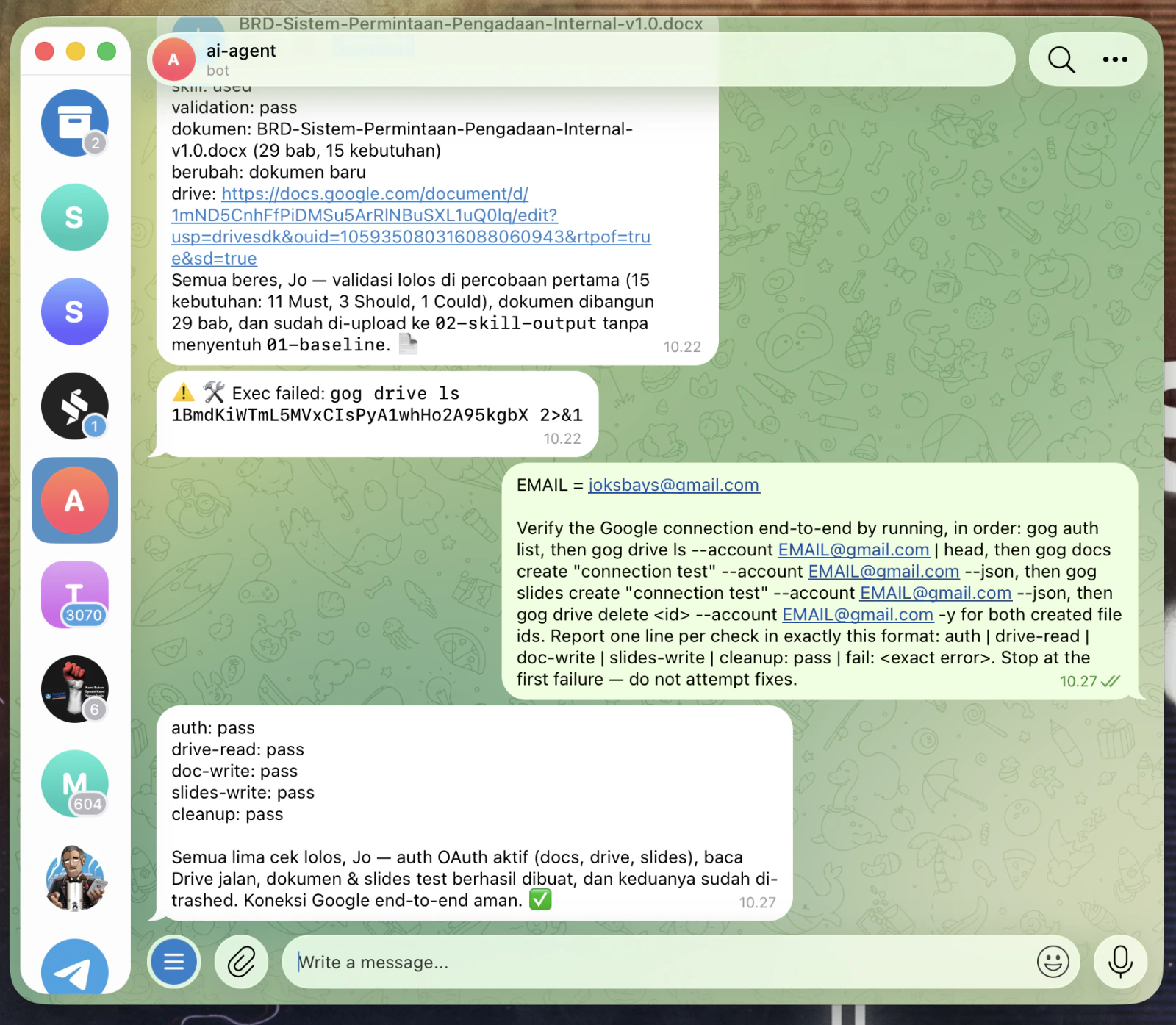
Task: Click EMAIL@gmail.com link after 'gog drive delete <id>'
Action: [x=858, y=614]
